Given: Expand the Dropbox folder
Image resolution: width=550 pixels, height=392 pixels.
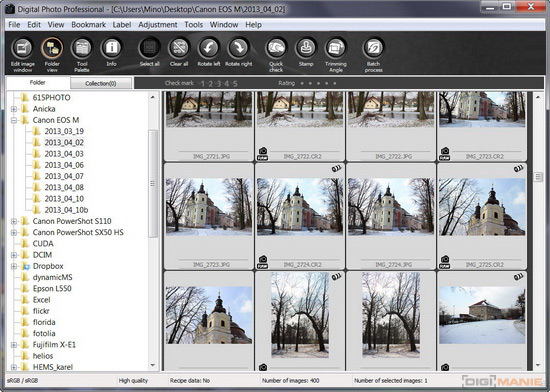Looking at the screenshot, I should click(14, 266).
